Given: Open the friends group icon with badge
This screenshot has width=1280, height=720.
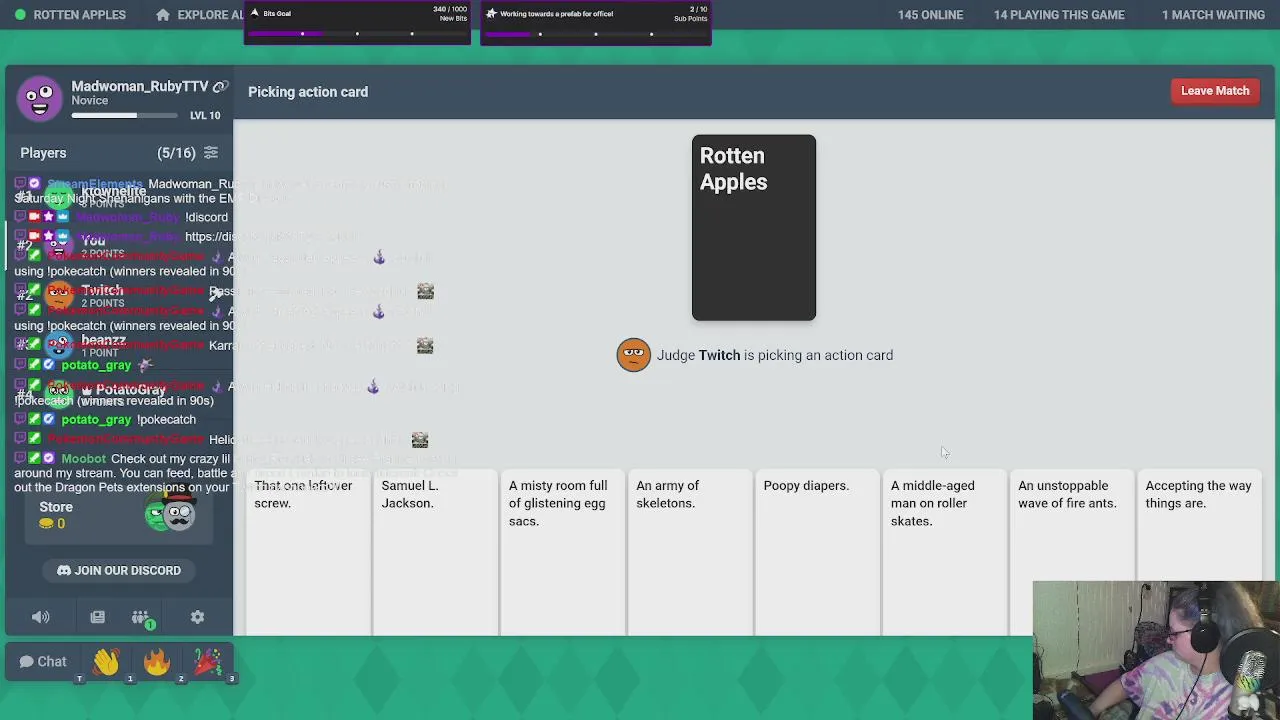Looking at the screenshot, I should (141, 618).
